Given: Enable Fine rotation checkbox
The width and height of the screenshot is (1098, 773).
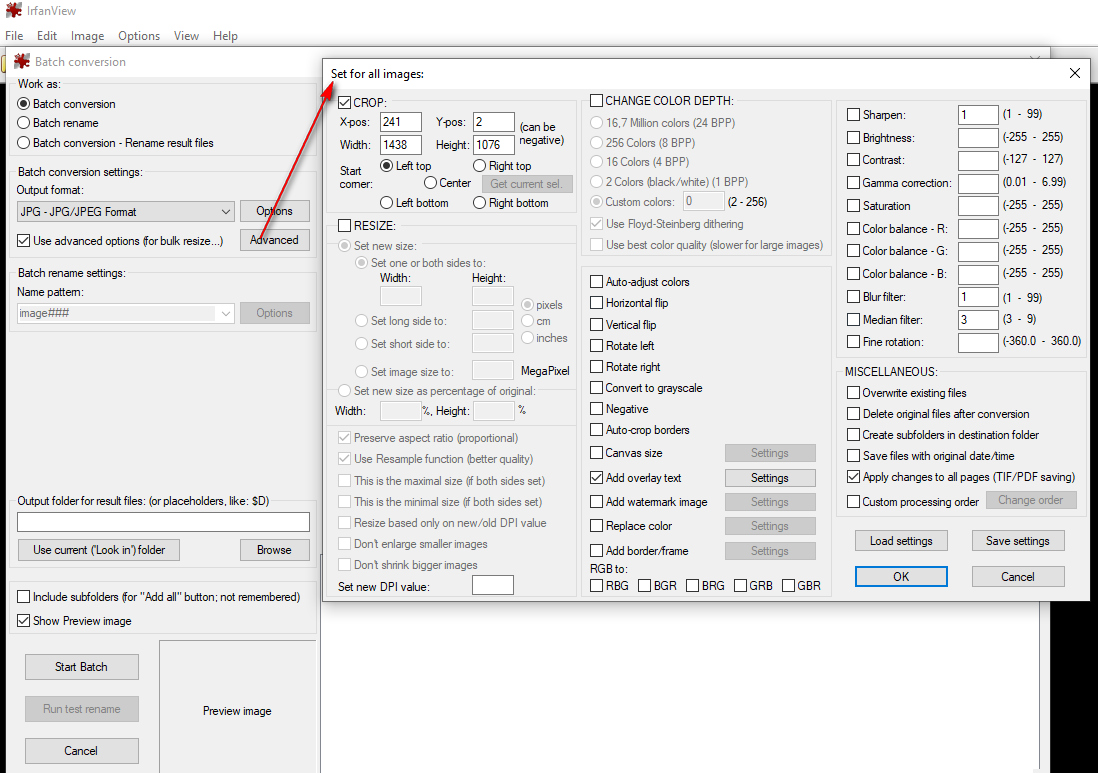Looking at the screenshot, I should [x=854, y=342].
